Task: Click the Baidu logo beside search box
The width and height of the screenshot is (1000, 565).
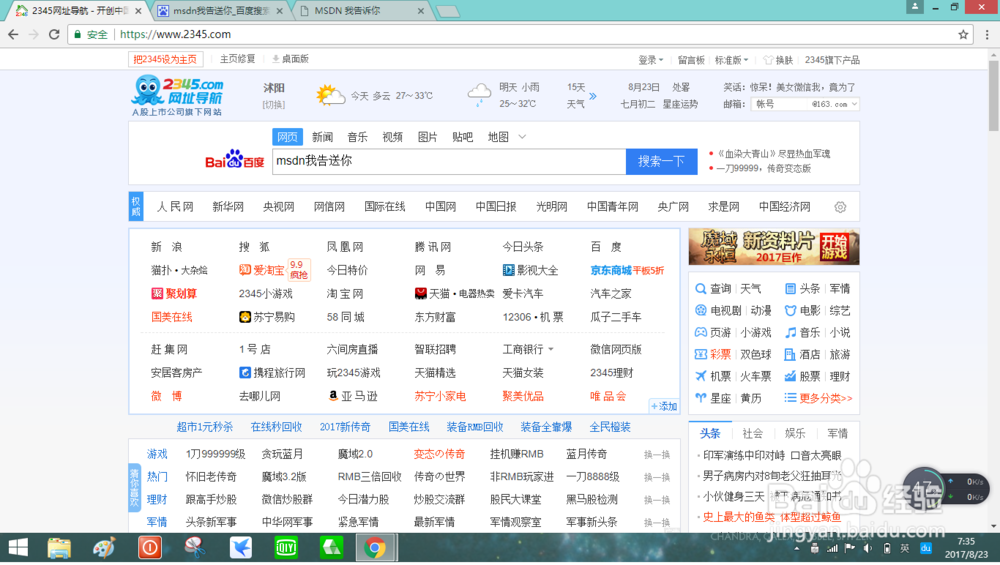Action: click(x=234, y=160)
